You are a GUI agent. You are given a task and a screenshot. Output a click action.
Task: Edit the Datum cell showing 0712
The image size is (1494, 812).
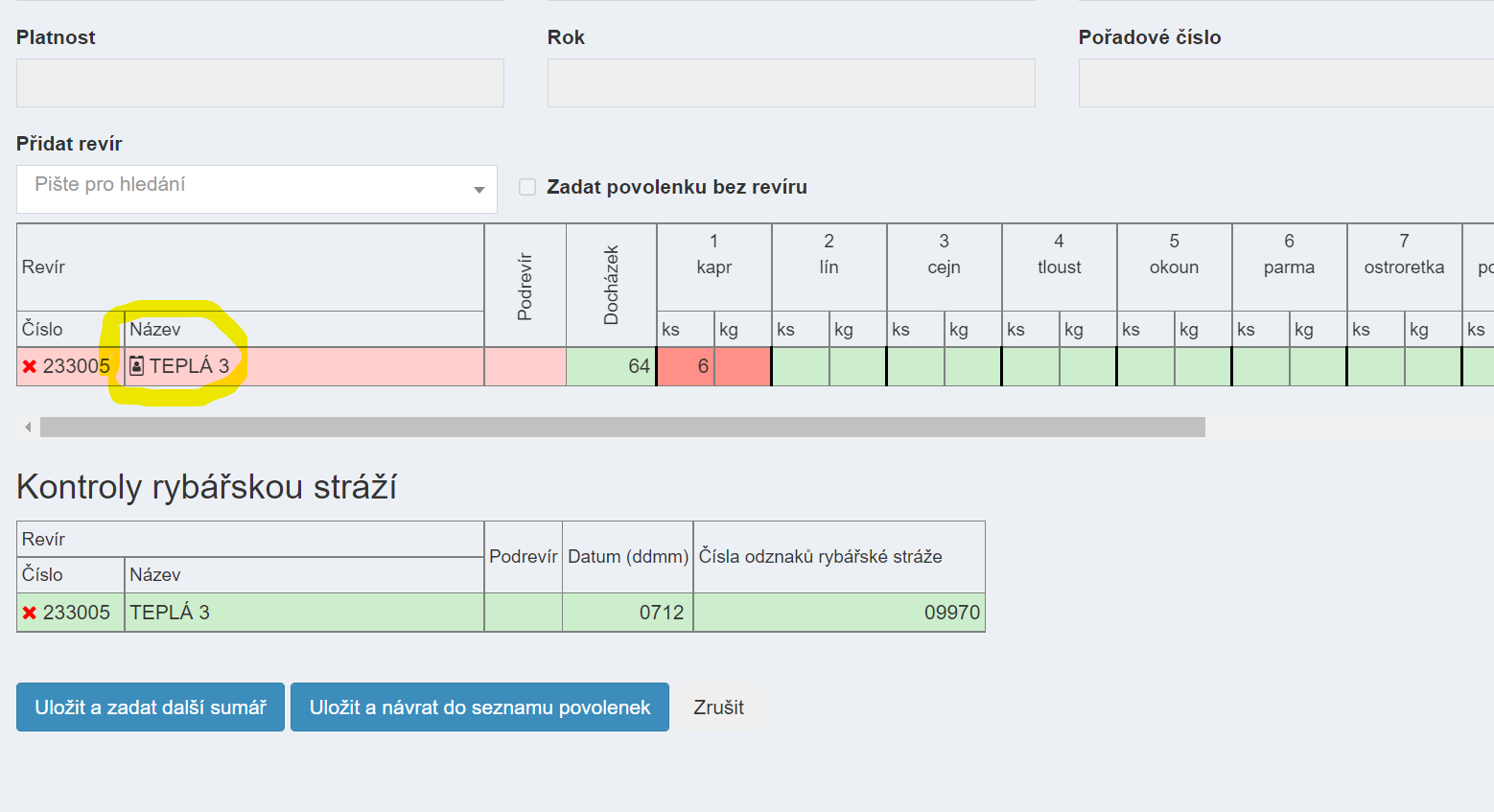point(627,613)
